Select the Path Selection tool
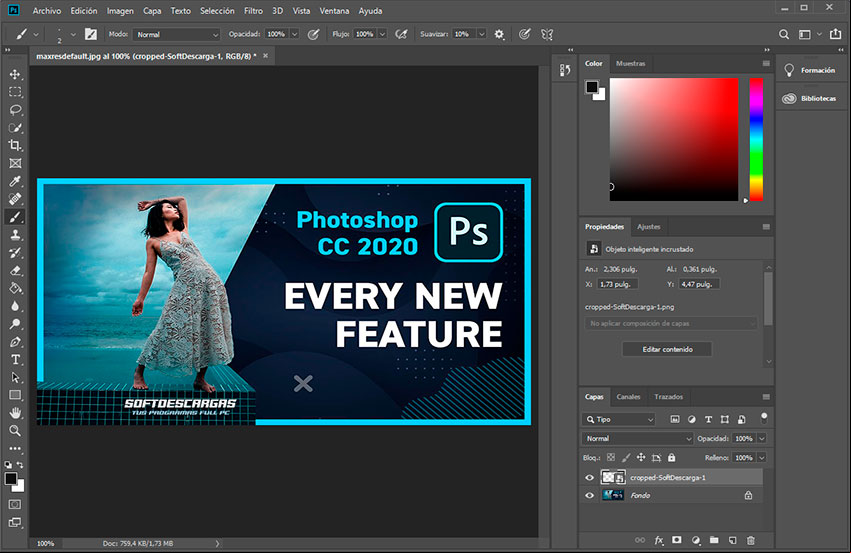Screen dimensions: 851x553 (x=15, y=377)
